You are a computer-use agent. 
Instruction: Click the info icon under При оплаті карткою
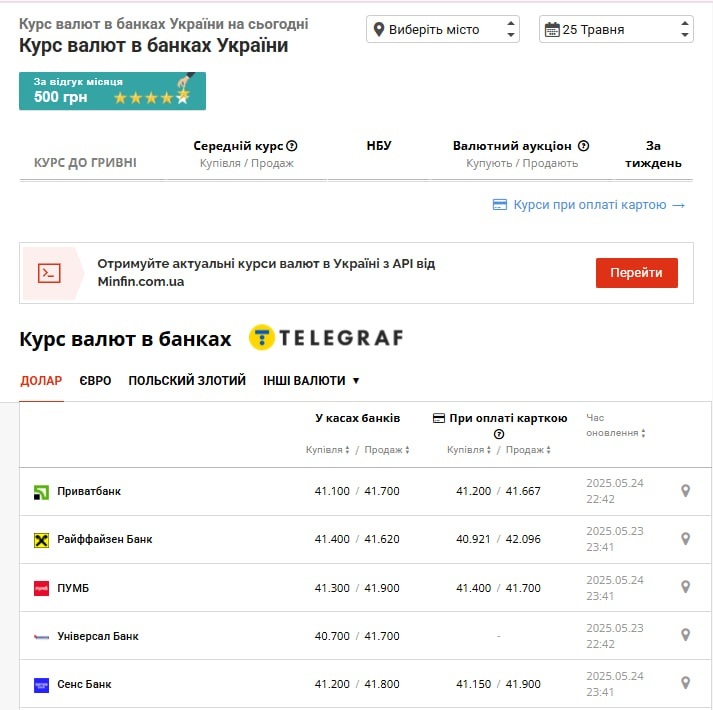pos(499,434)
